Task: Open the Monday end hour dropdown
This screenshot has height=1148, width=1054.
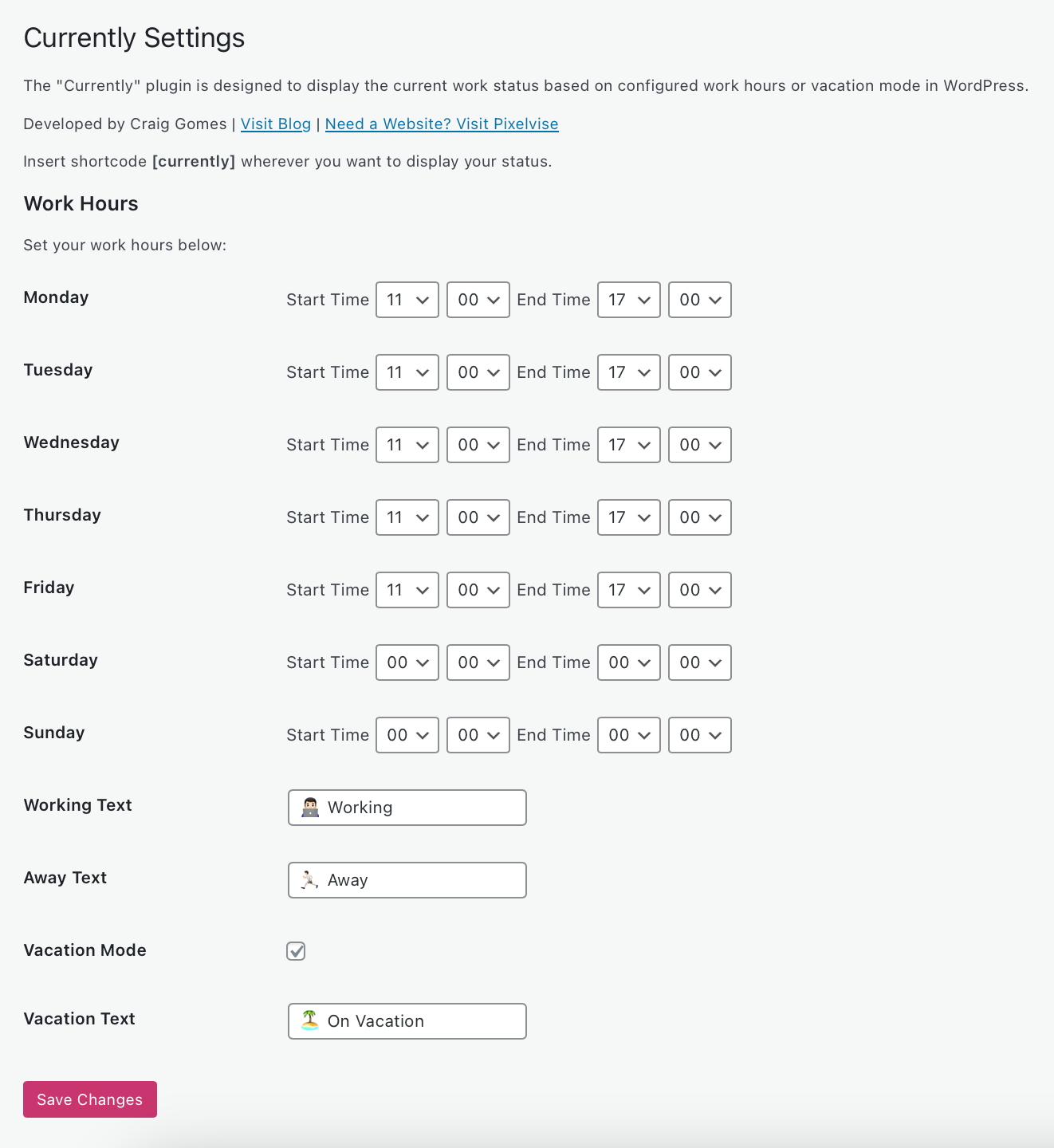Action: pos(628,300)
